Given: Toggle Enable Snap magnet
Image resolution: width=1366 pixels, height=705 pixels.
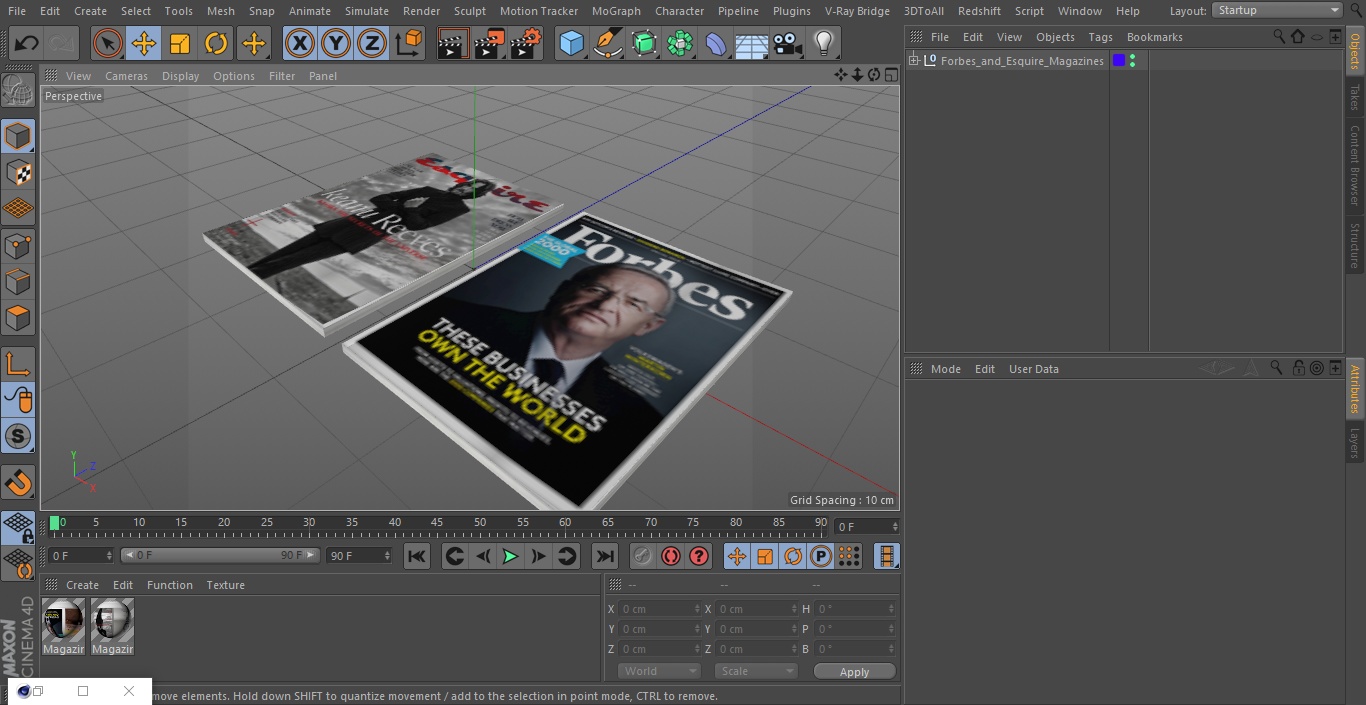Looking at the screenshot, I should pyautogui.click(x=18, y=483).
